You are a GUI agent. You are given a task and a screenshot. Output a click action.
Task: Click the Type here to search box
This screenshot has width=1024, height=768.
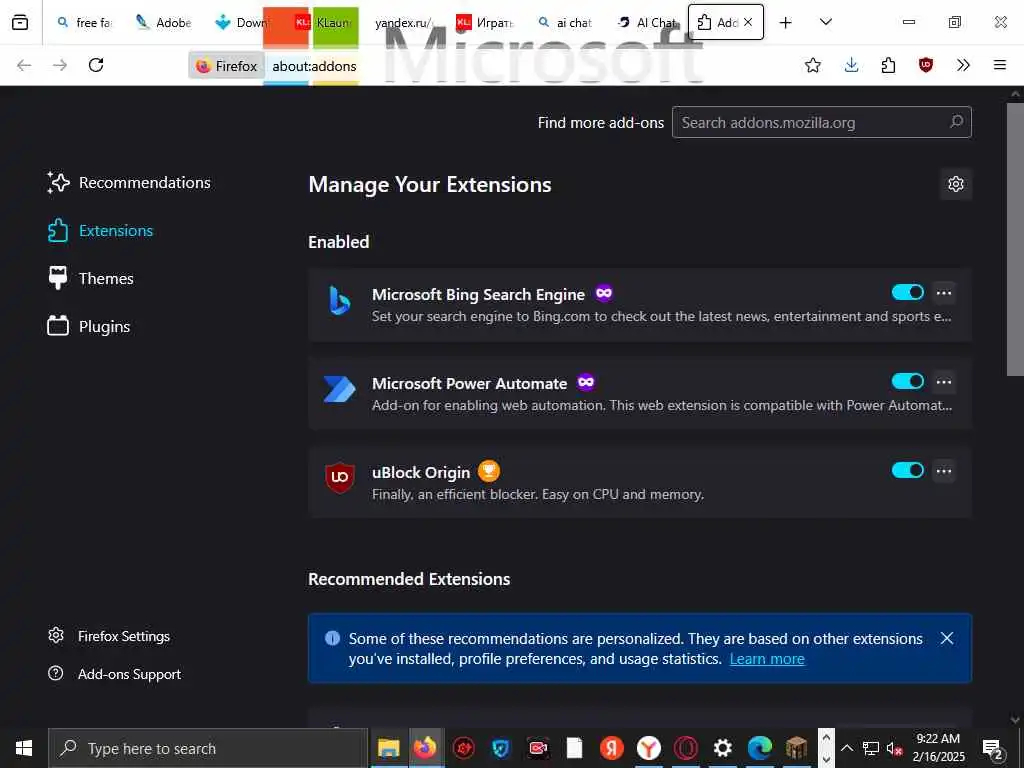tap(208, 748)
